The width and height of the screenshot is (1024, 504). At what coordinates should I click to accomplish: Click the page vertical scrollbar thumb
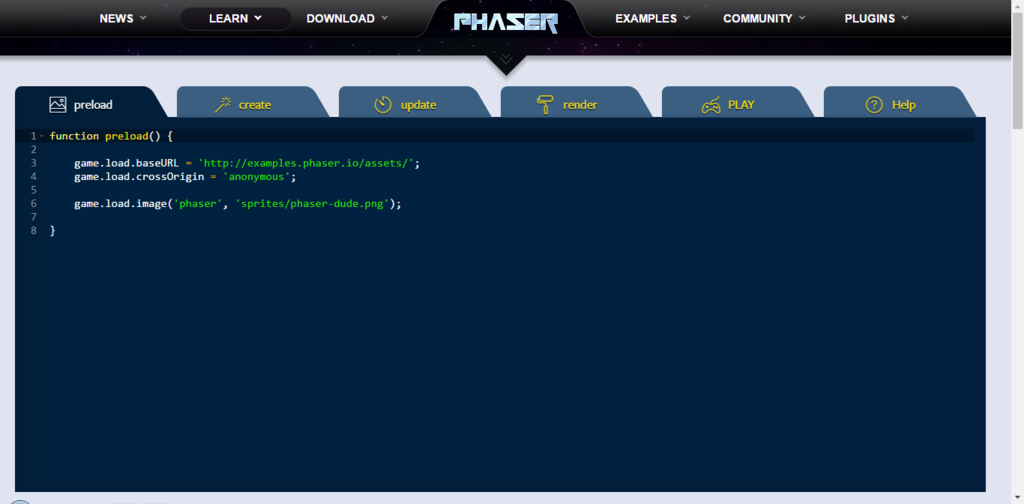tap(1017, 71)
